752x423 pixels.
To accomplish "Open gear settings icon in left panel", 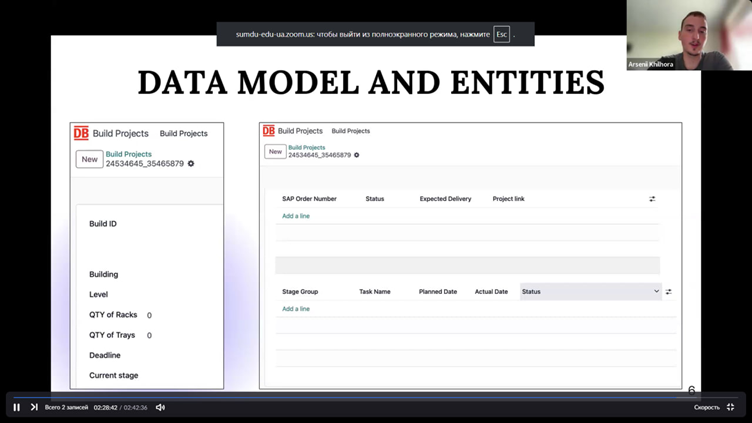I will (191, 164).
